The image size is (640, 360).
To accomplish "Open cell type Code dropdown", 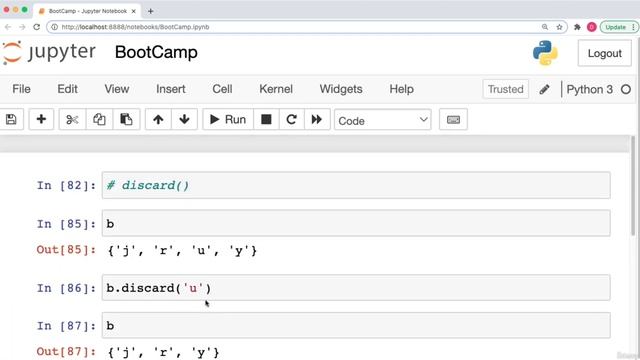I will 382,120.
